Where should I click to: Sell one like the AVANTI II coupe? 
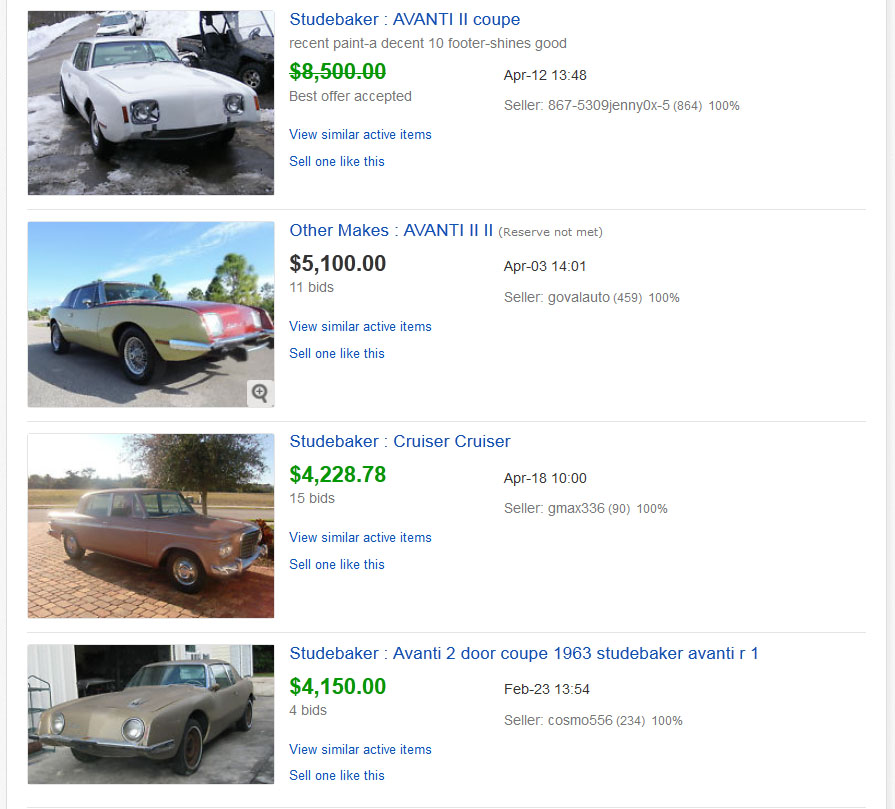337,161
